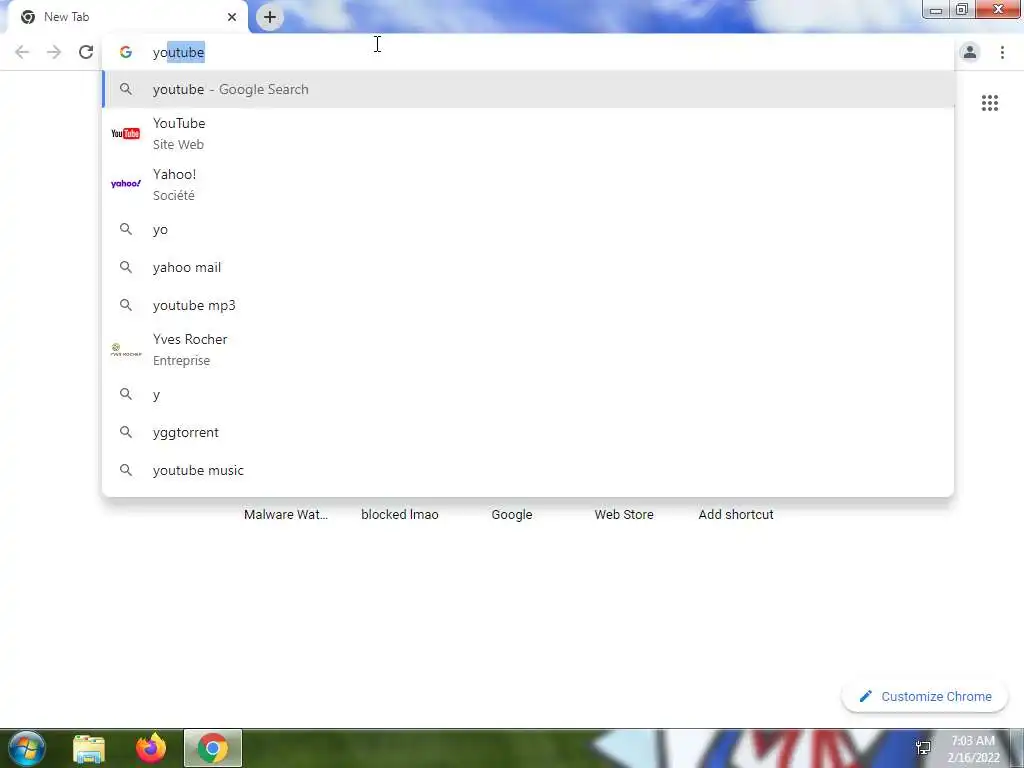Open the Windows Start orb
Screen dimensions: 1024x768
point(27,748)
